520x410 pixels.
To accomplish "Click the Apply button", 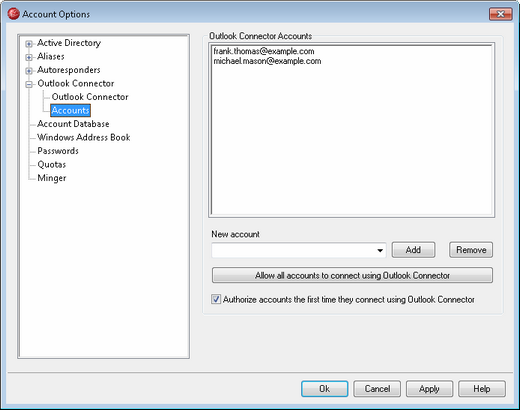I will [429, 389].
